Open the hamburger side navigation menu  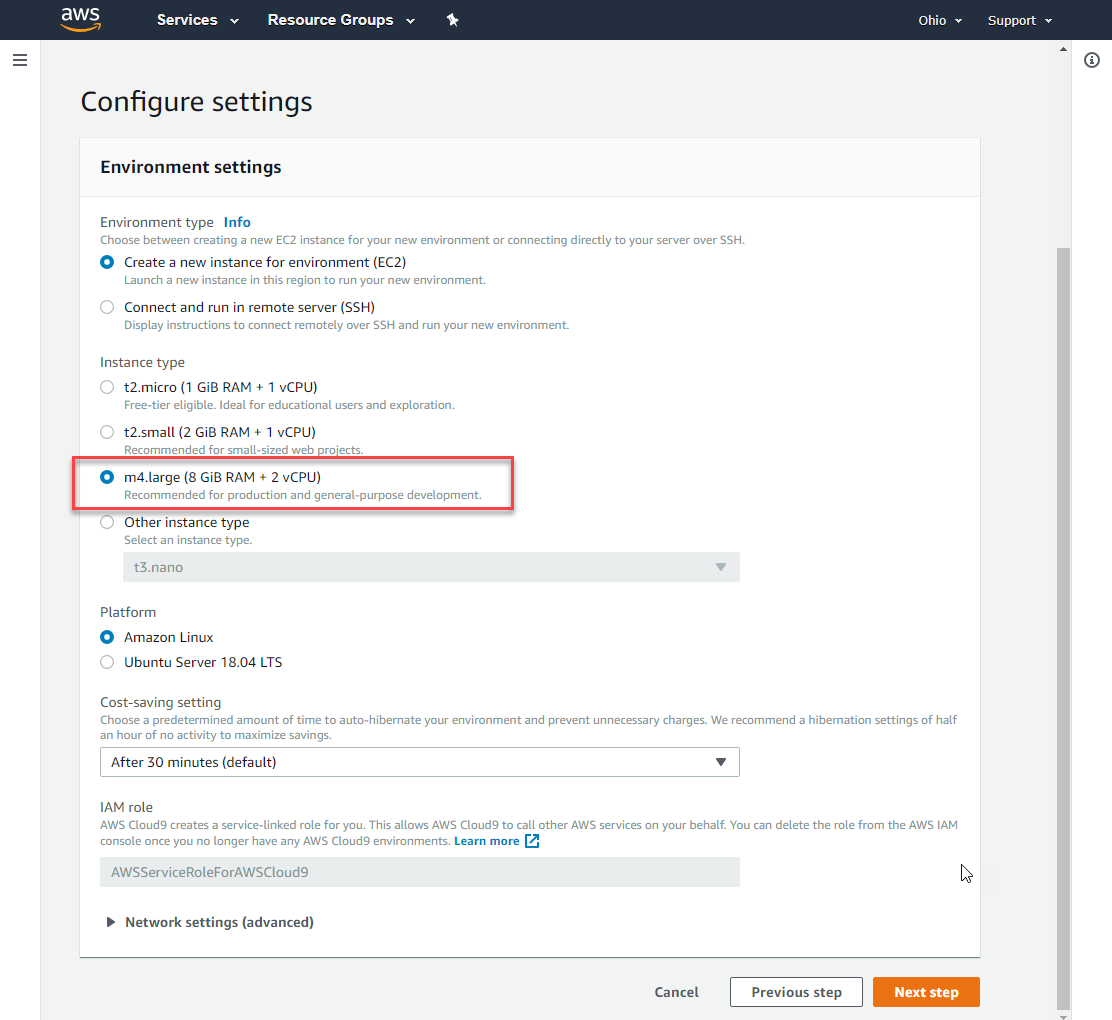point(20,60)
